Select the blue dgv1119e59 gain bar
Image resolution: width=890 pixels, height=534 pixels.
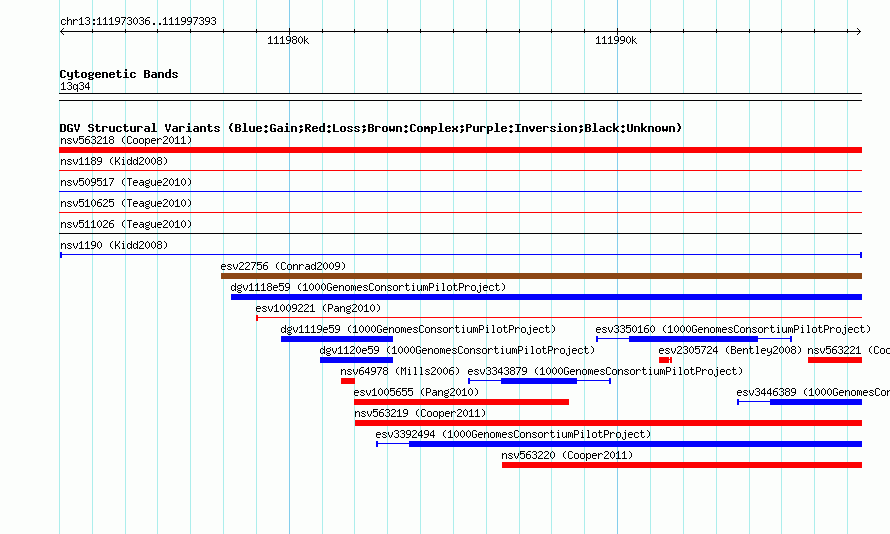point(337,339)
